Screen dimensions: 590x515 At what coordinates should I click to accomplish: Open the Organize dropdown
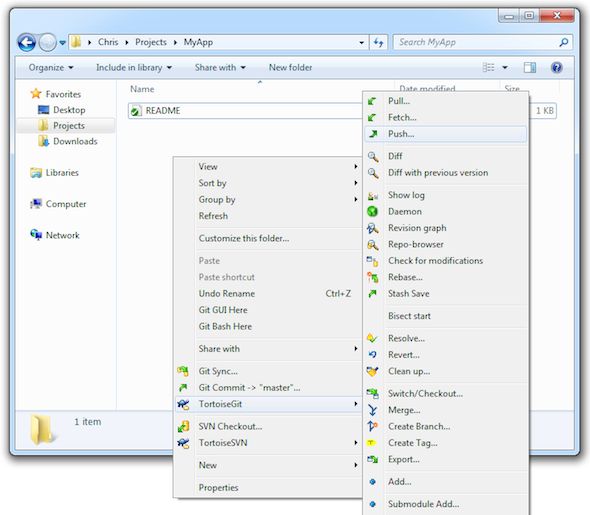[x=51, y=68]
